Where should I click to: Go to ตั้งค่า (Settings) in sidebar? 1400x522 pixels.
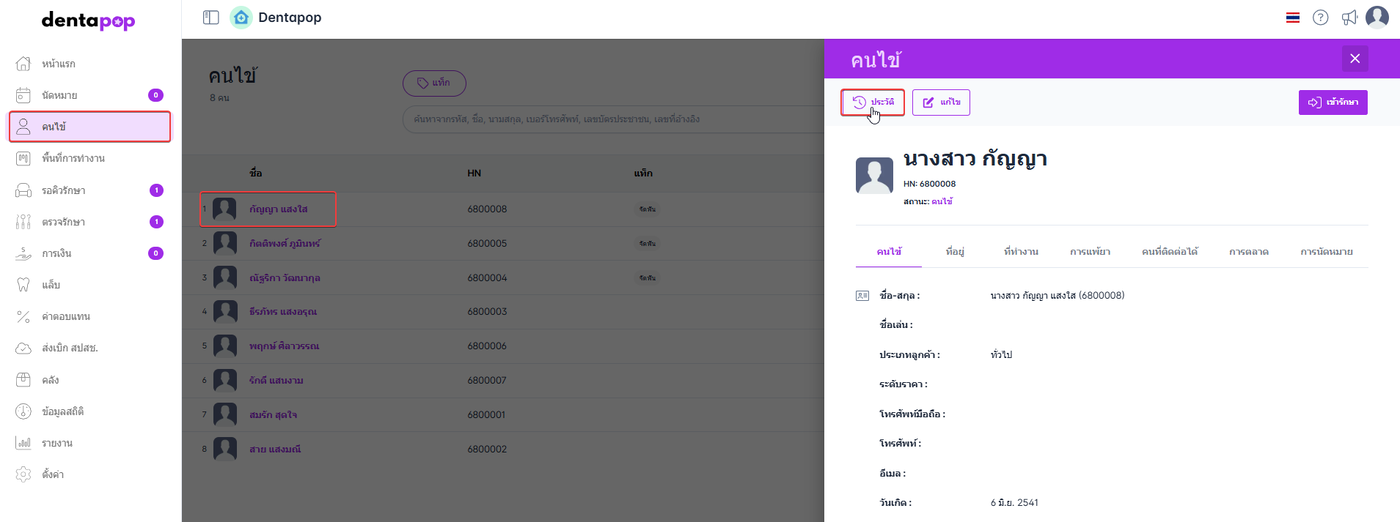[53, 474]
